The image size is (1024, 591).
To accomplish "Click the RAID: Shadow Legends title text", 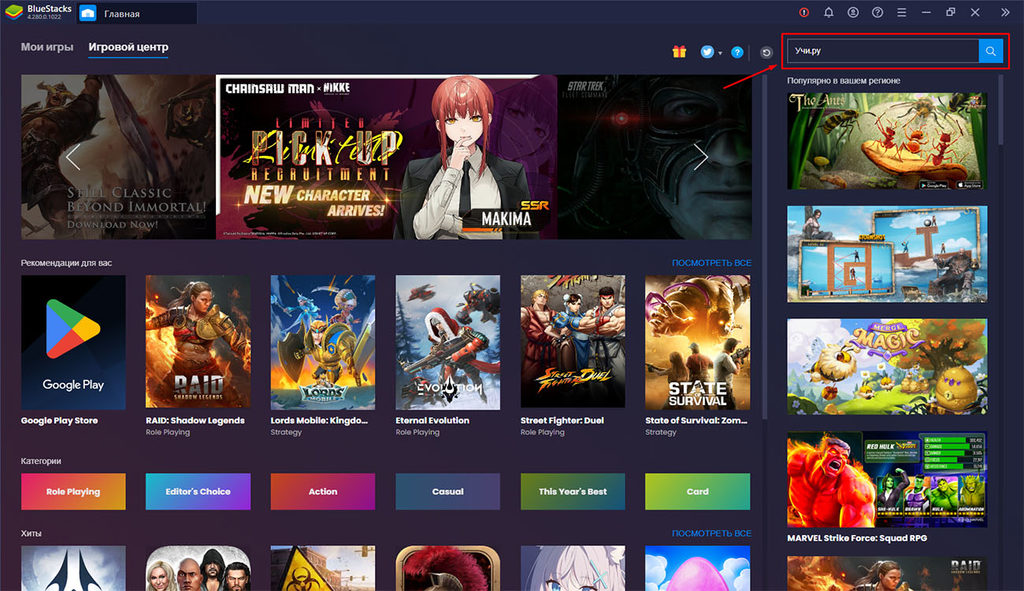I will pyautogui.click(x=195, y=421).
